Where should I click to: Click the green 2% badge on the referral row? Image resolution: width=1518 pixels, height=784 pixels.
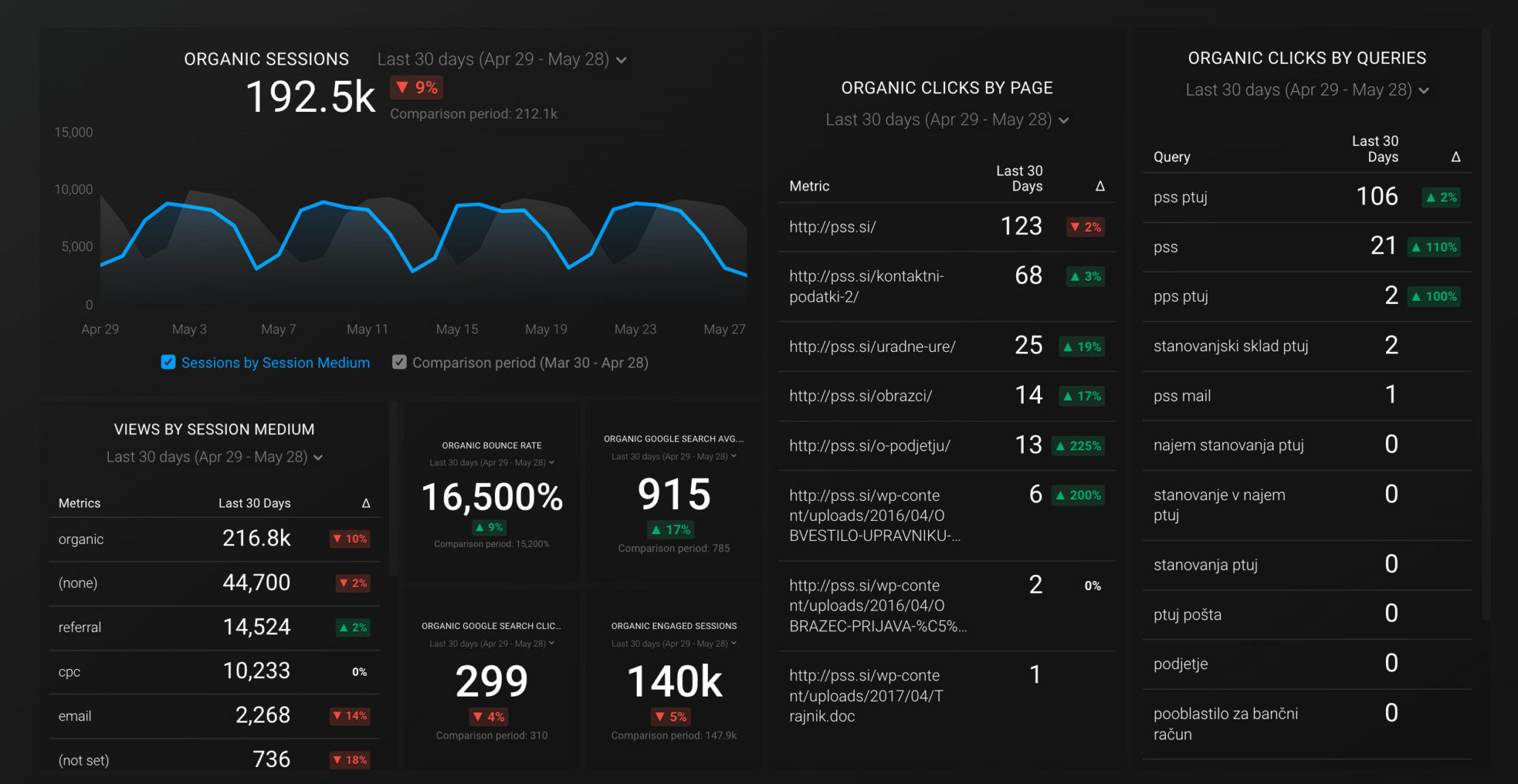tap(351, 627)
